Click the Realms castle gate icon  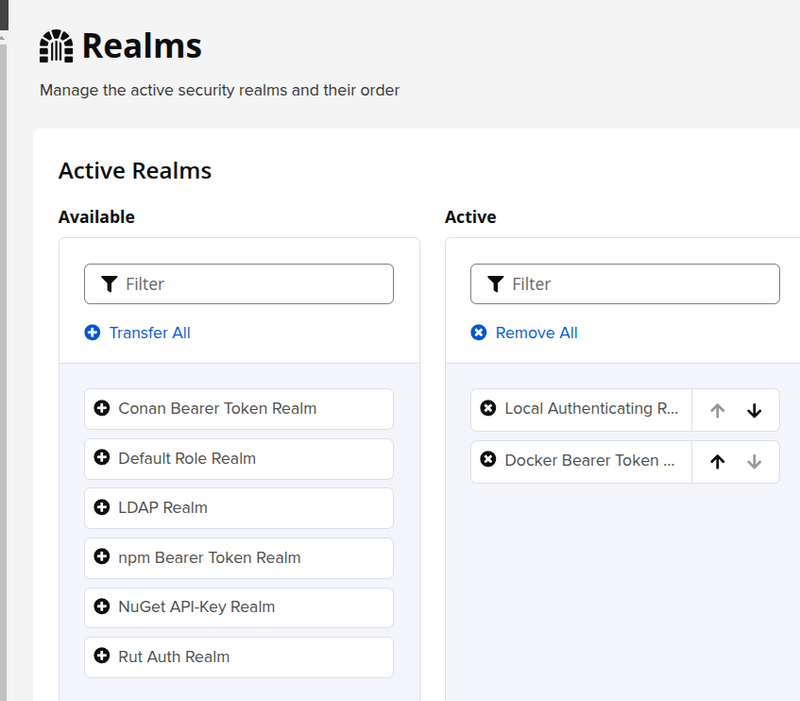point(56,46)
